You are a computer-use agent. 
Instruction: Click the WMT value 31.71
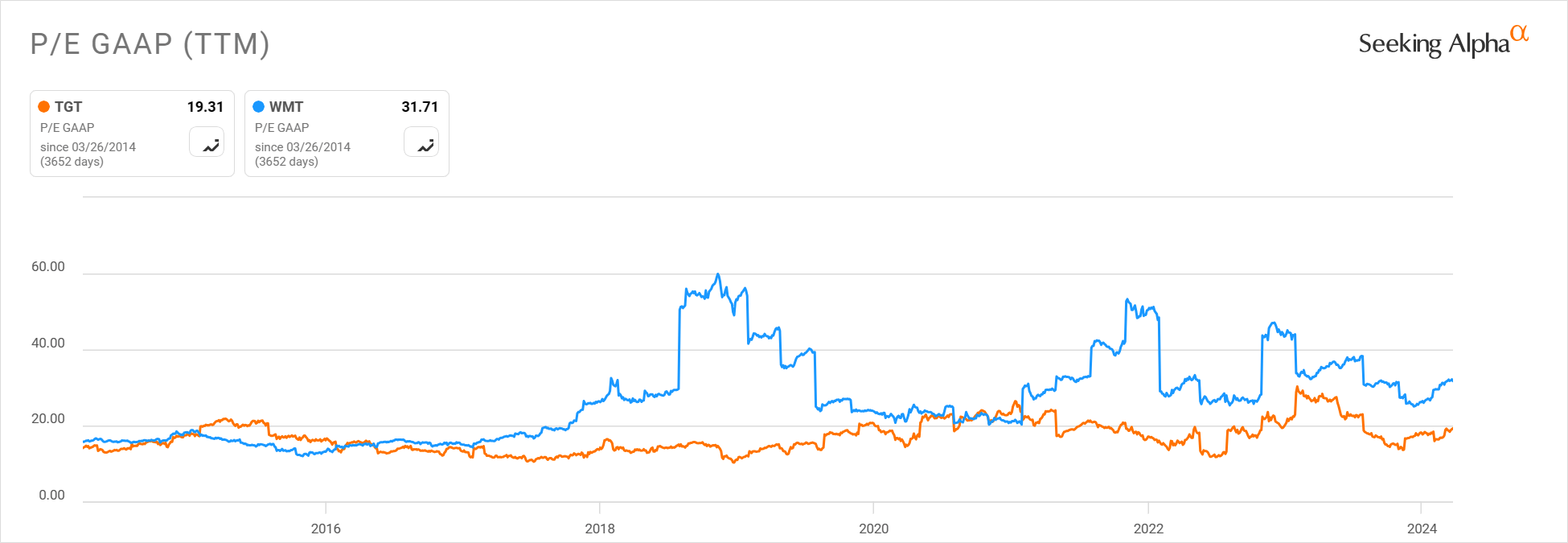point(420,107)
